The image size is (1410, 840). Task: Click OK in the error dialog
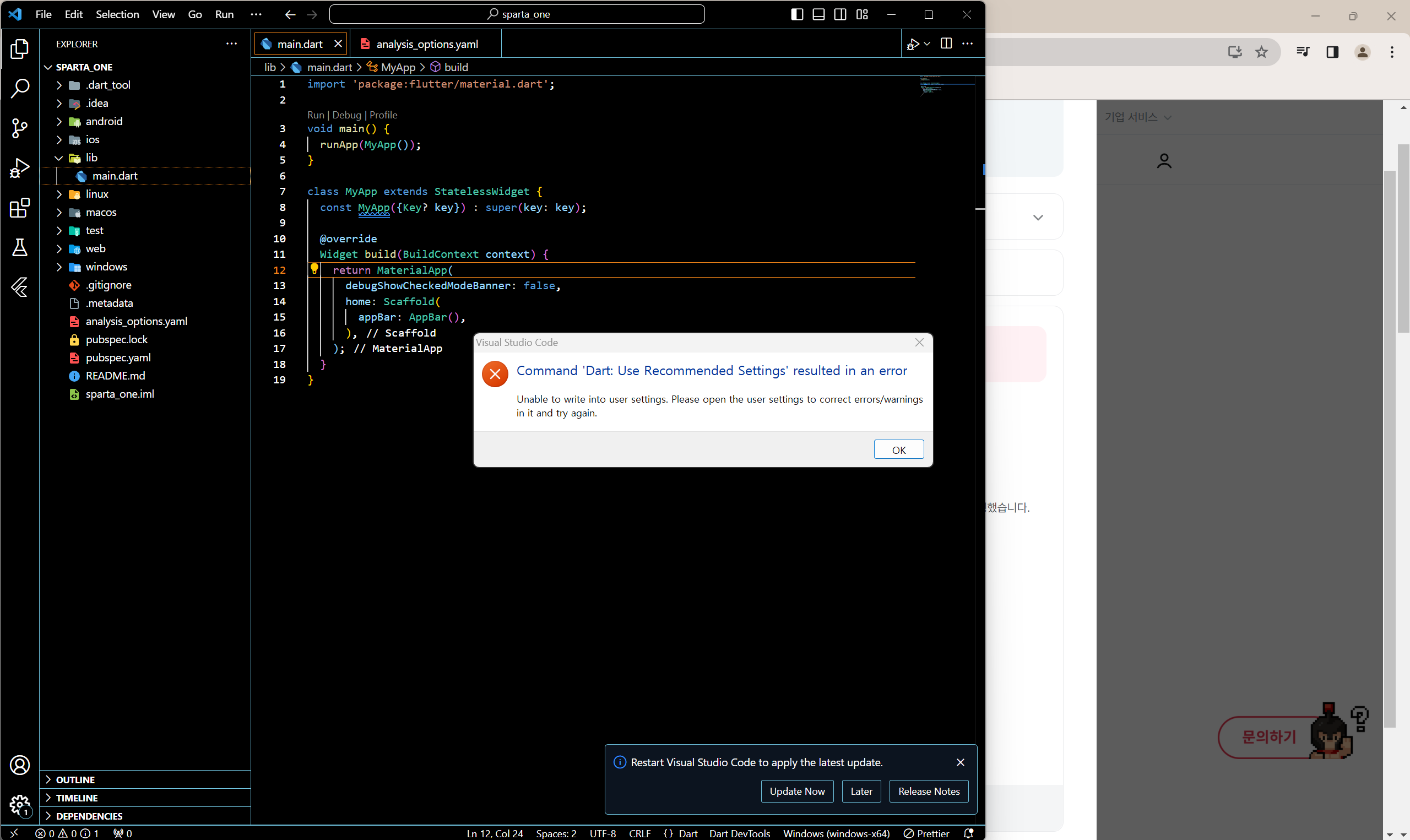point(898,449)
